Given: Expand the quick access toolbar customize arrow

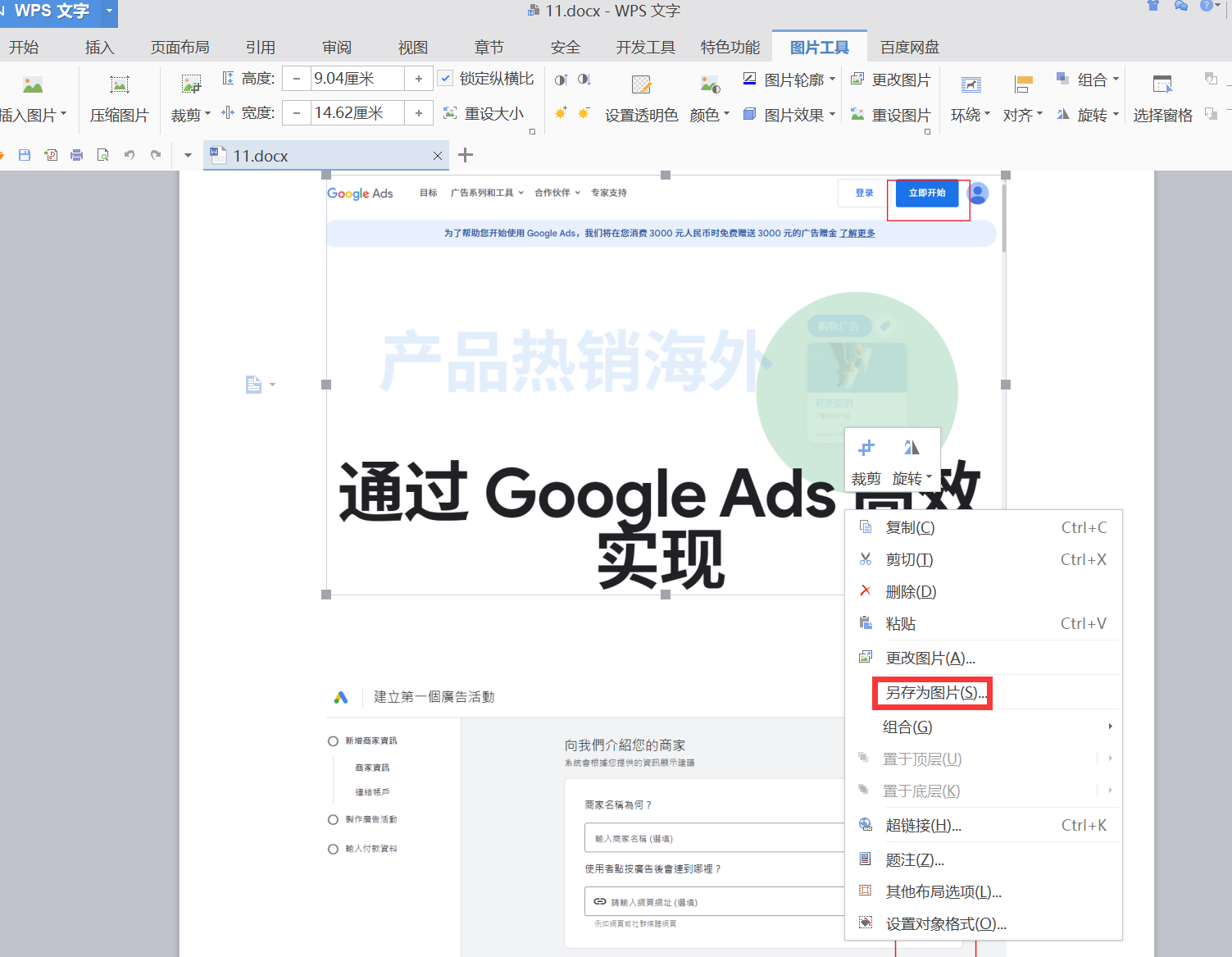Looking at the screenshot, I should pyautogui.click(x=188, y=155).
